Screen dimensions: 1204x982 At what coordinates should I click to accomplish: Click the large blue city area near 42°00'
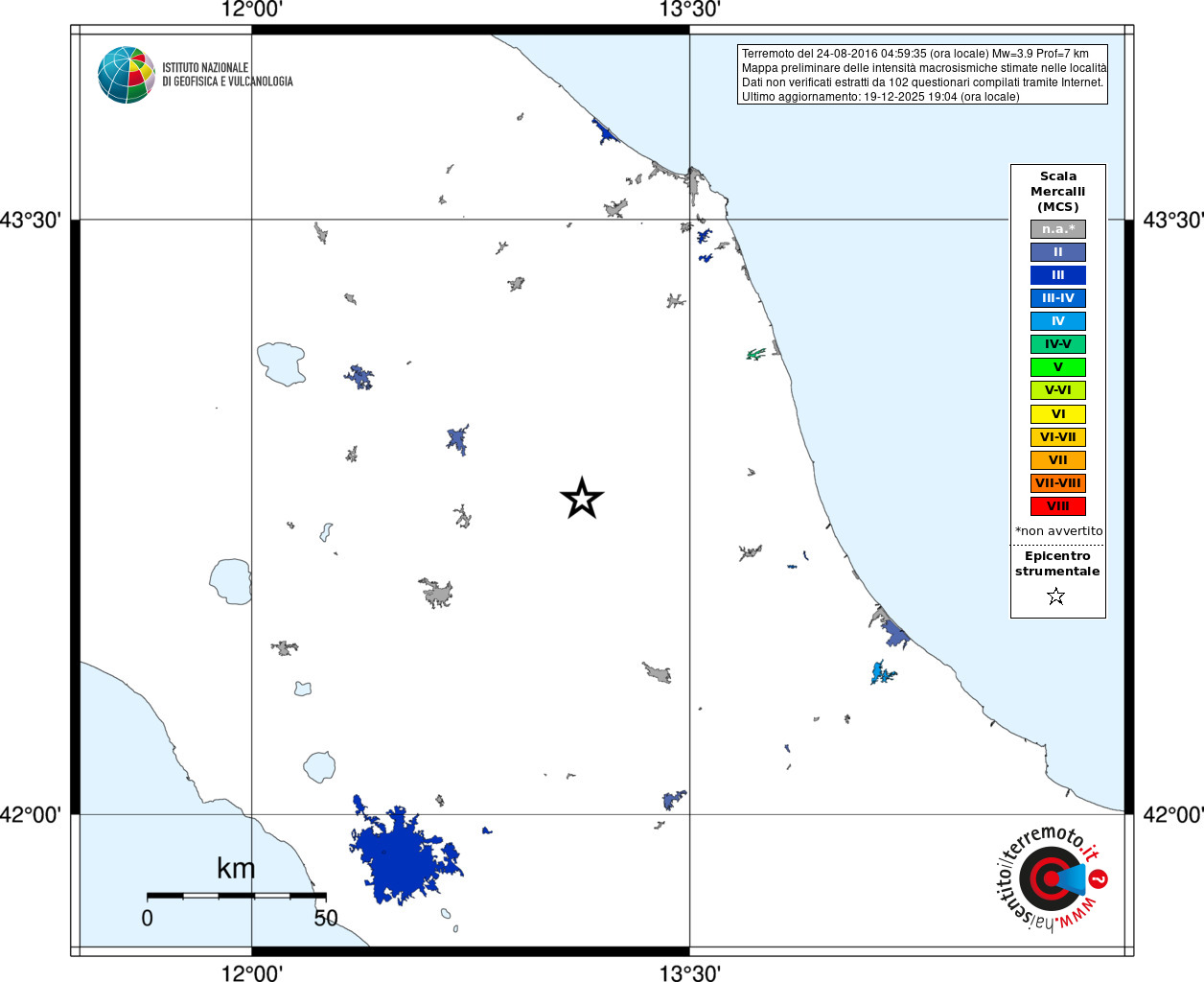point(403,853)
